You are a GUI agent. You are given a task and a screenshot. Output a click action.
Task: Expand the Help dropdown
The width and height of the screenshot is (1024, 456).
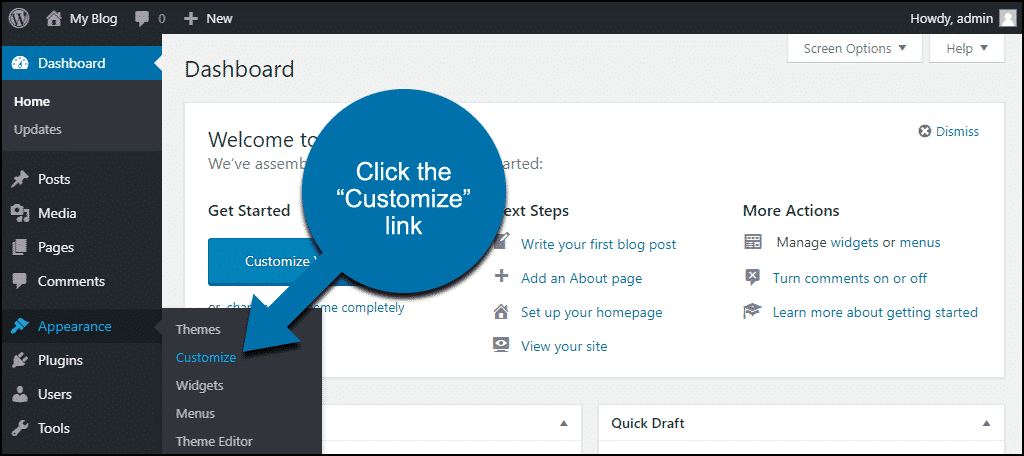[x=967, y=48]
